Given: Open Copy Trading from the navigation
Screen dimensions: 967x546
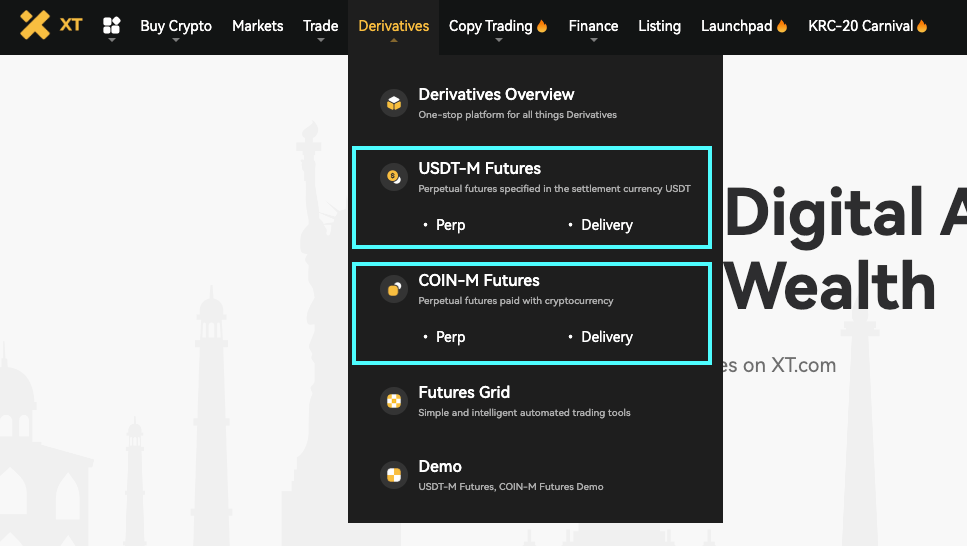Looking at the screenshot, I should (x=490, y=26).
